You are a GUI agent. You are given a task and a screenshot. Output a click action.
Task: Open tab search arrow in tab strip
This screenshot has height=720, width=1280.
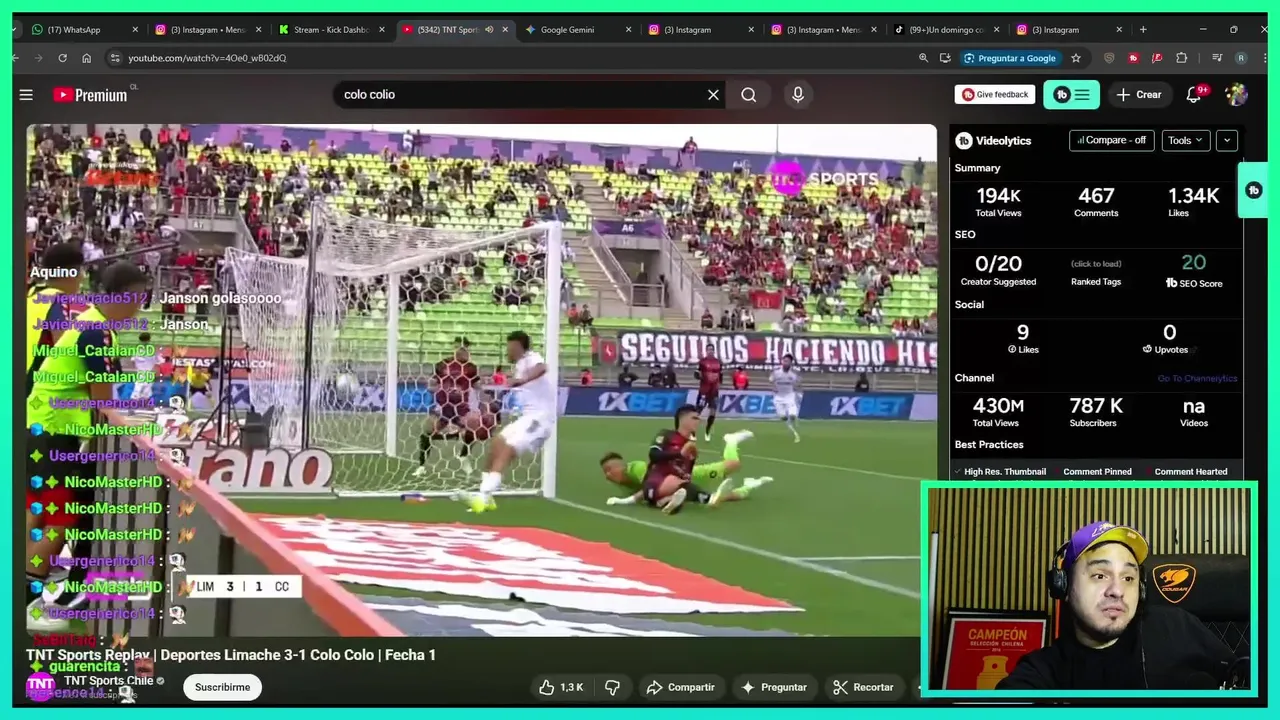[x=15, y=30]
